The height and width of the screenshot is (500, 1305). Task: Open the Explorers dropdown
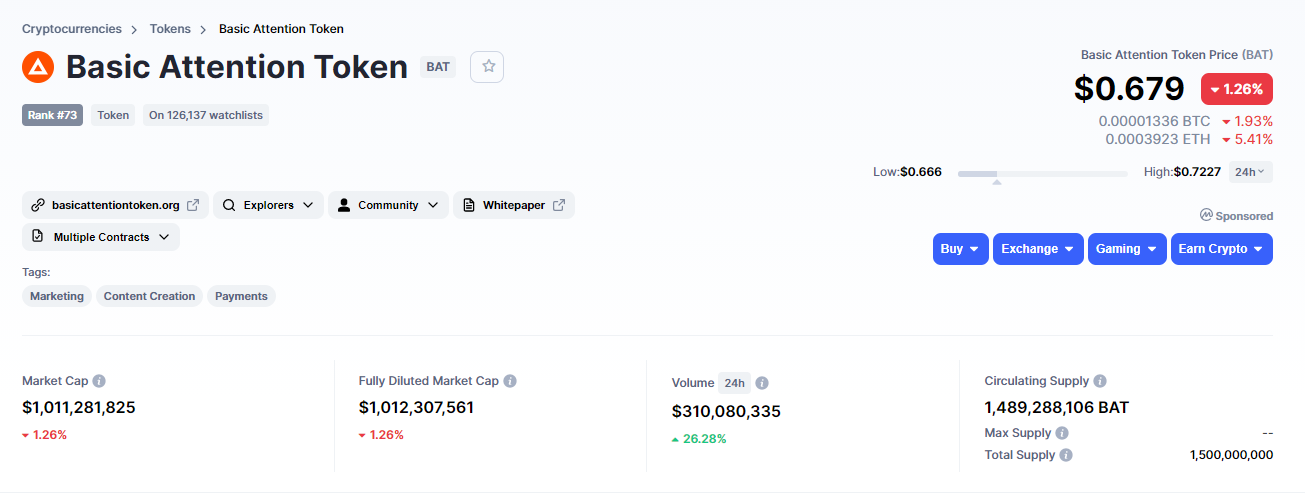(268, 205)
